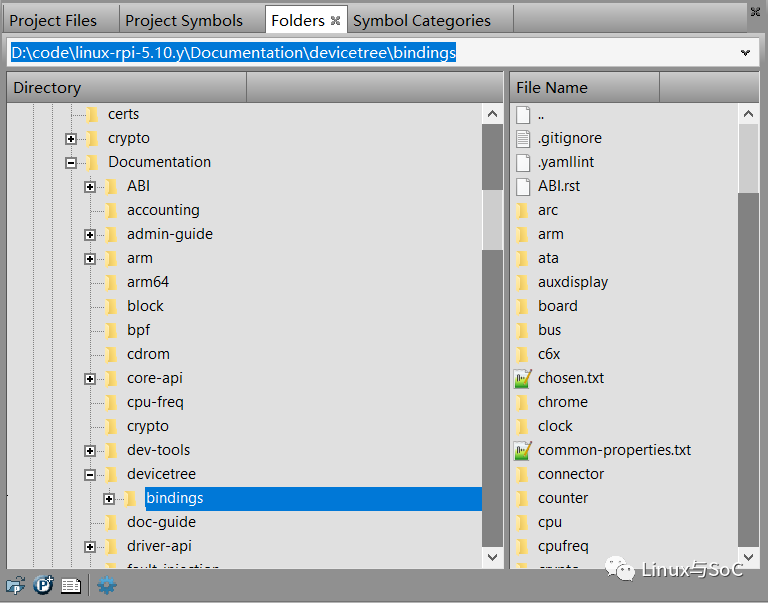Click the arc folder icon in file list
The height and width of the screenshot is (603, 768).
[x=523, y=211]
